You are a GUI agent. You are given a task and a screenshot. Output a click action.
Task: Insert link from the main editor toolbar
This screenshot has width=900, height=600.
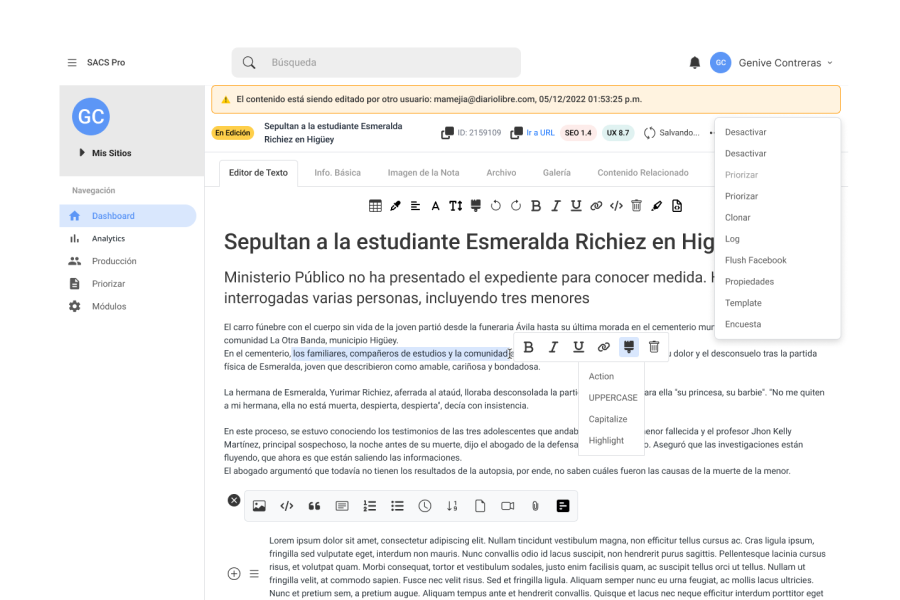pos(596,206)
